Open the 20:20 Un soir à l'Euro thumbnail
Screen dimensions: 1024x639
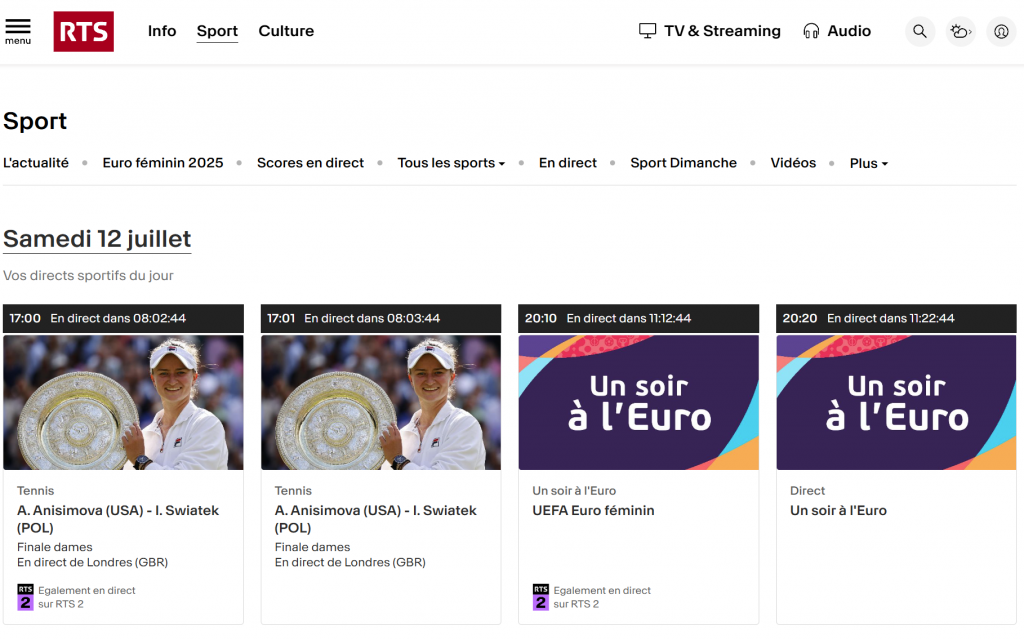(896, 402)
